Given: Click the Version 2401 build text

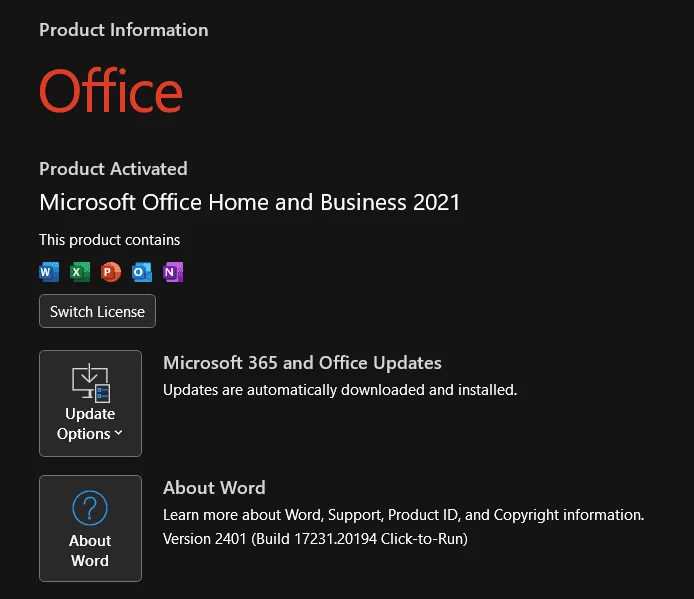Looking at the screenshot, I should (315, 539).
